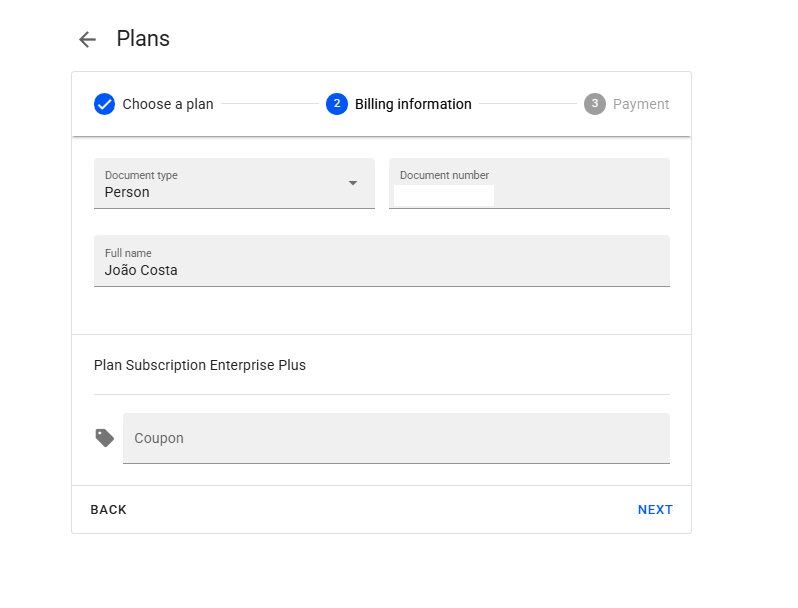Go to the Choose a plan step

coord(167,104)
